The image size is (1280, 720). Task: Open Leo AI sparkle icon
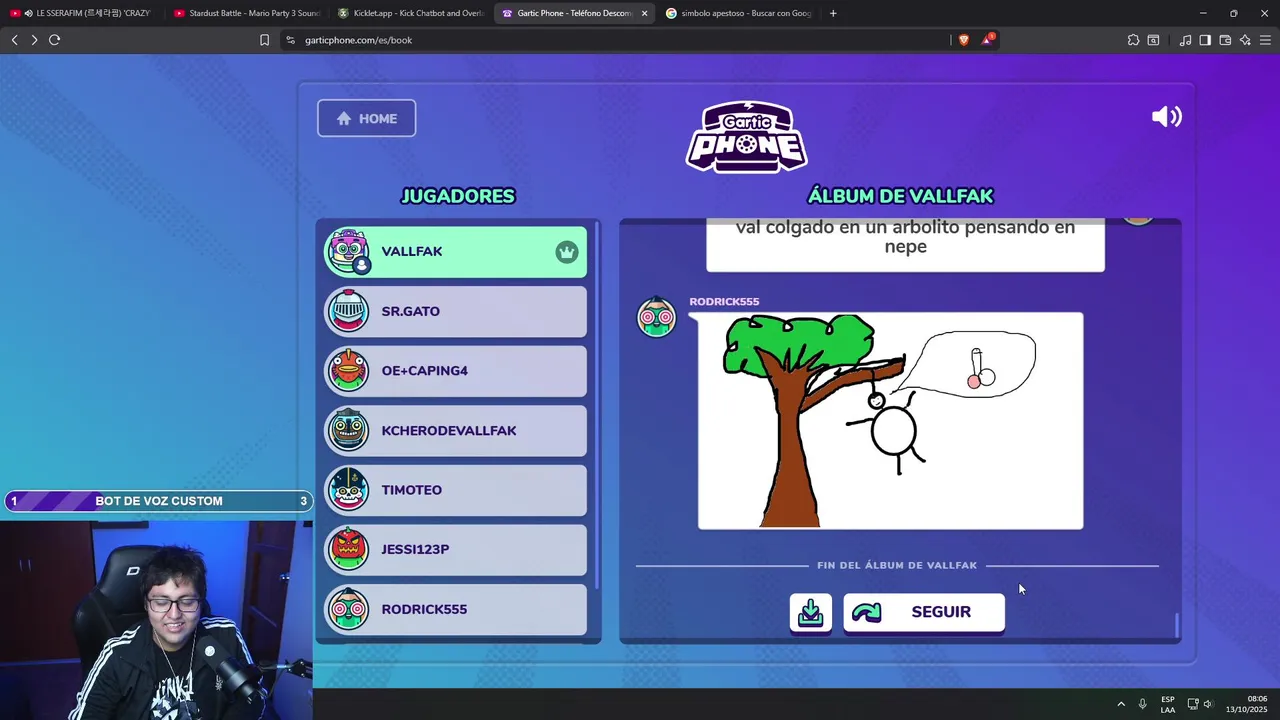(x=1245, y=40)
